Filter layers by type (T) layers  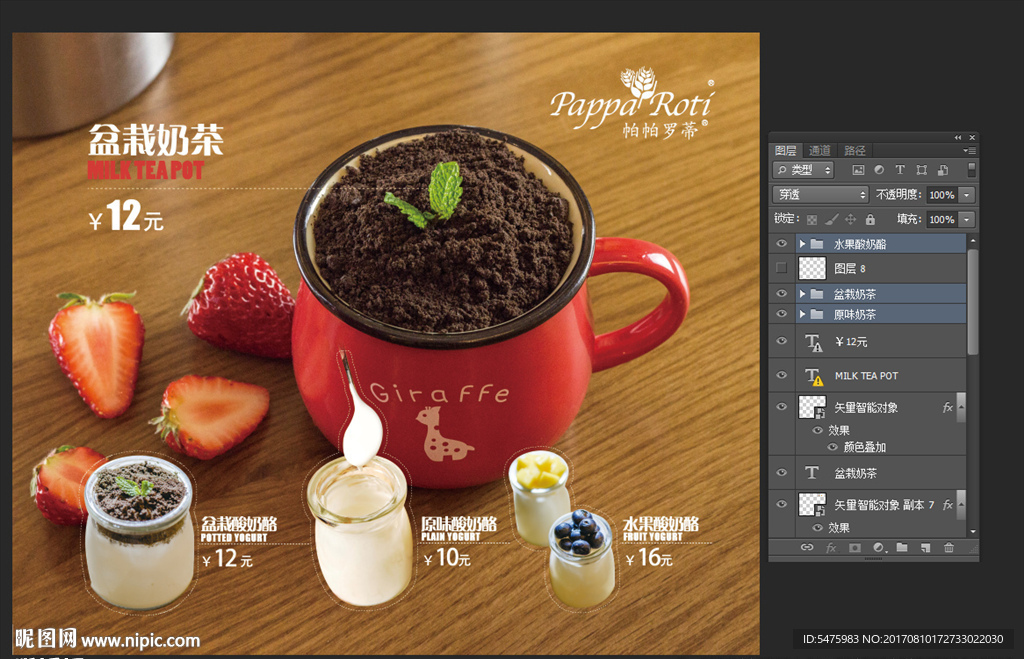coord(900,170)
